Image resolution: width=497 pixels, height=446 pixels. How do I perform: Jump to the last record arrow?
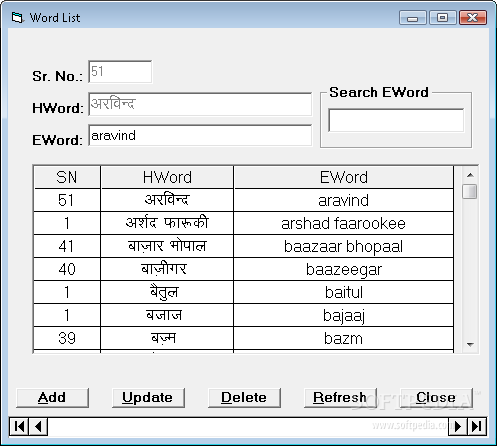click(x=477, y=426)
